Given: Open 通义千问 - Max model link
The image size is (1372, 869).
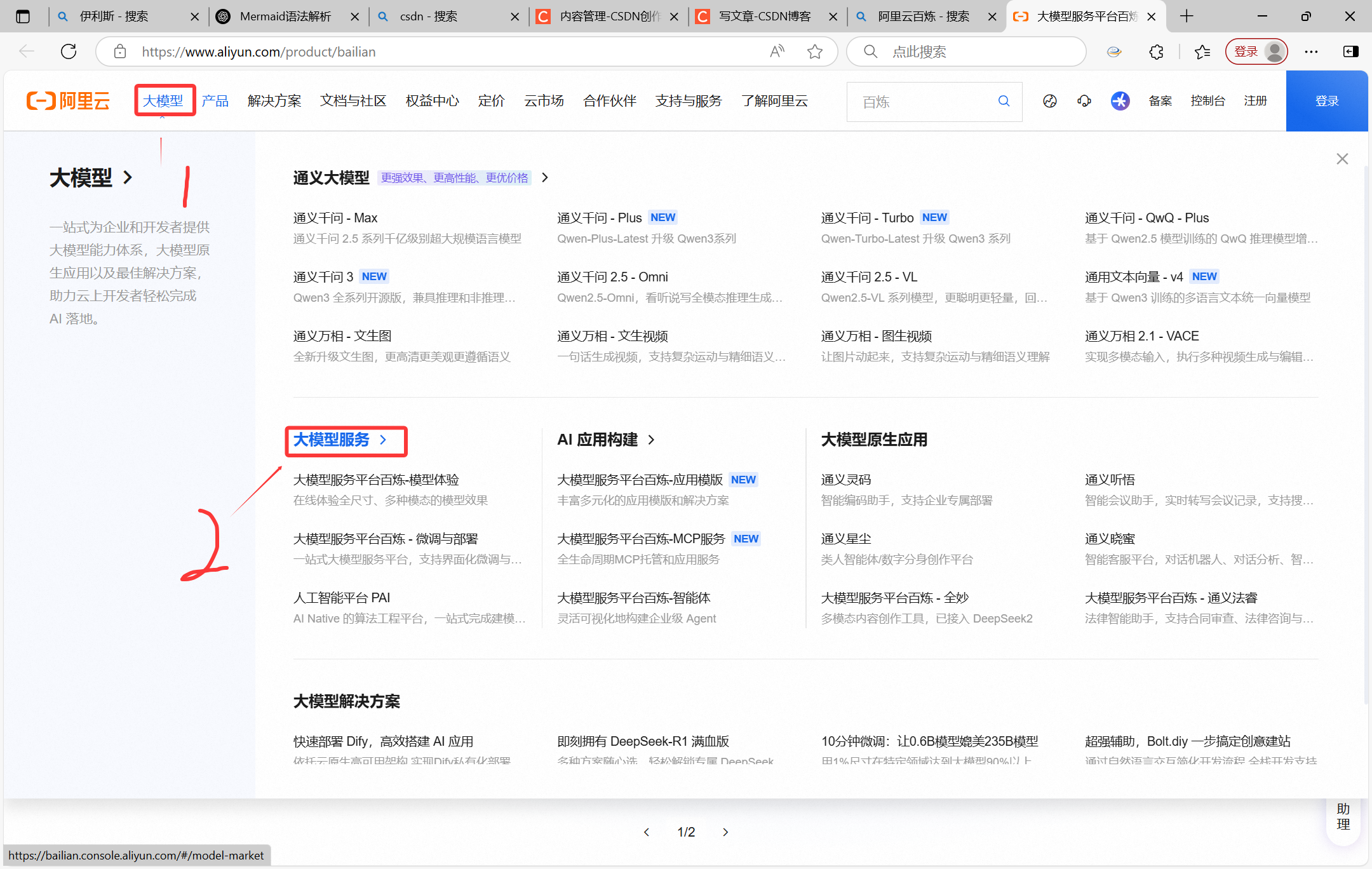Looking at the screenshot, I should pos(335,218).
